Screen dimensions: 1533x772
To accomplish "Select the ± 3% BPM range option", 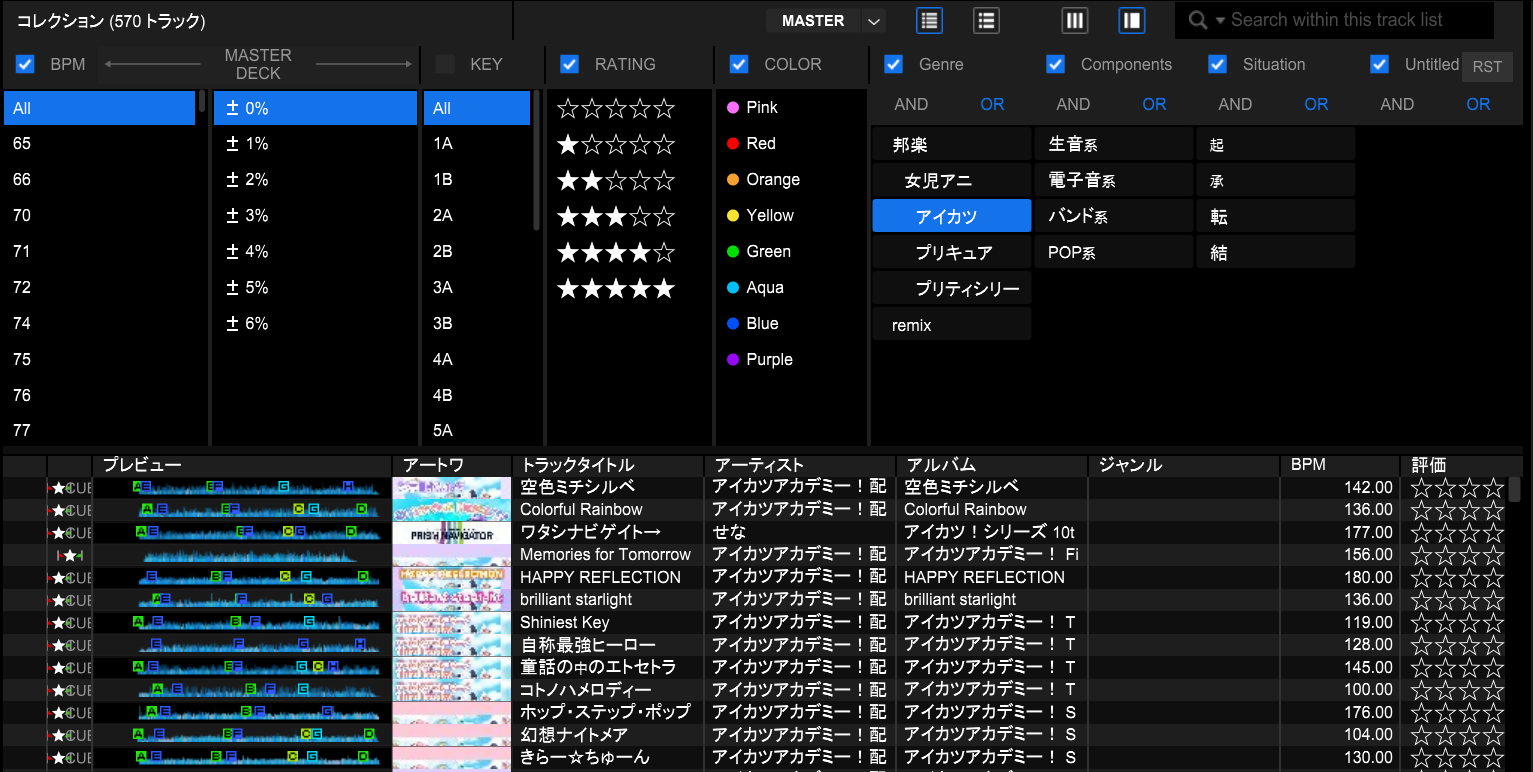I will pos(248,216).
